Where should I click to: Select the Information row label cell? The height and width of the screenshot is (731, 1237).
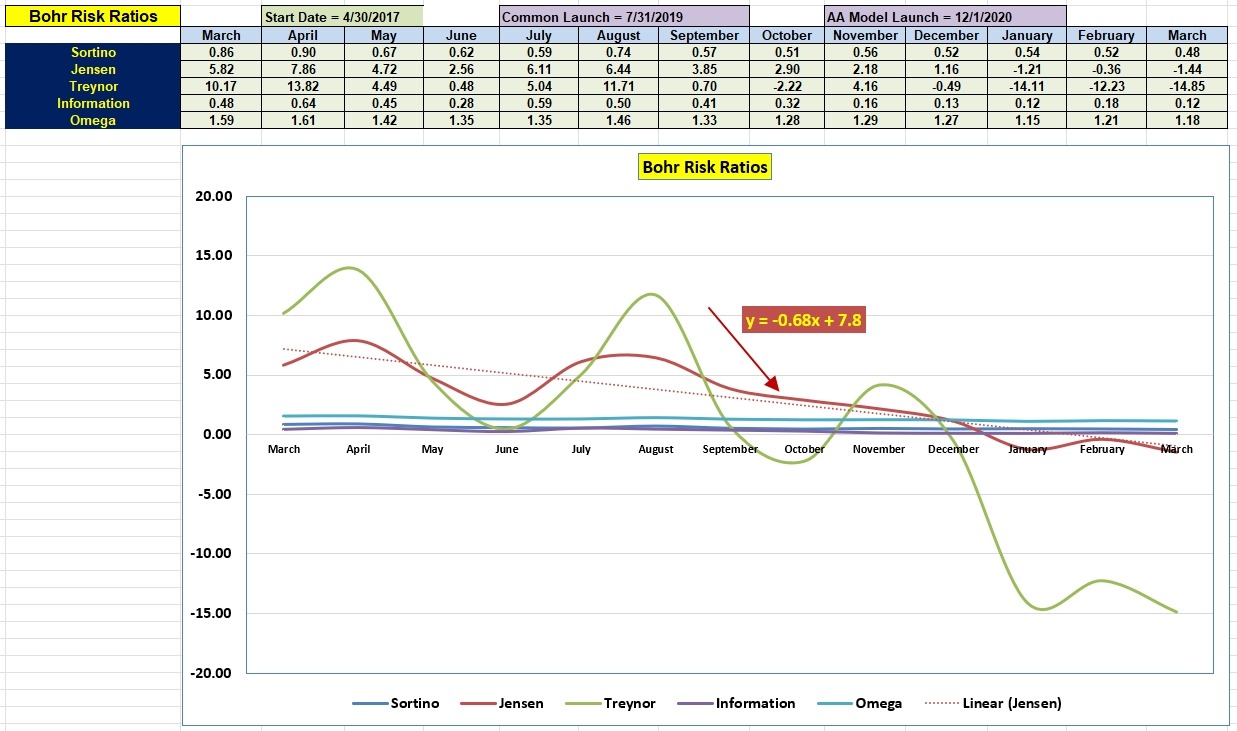point(93,103)
